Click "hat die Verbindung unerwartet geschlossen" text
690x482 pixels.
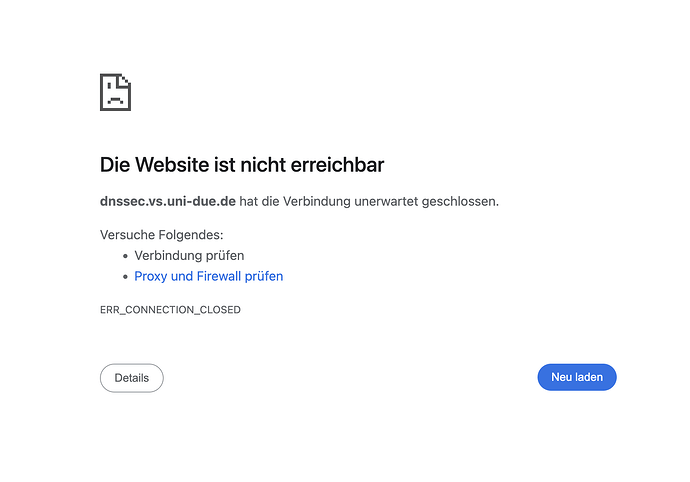click(369, 201)
